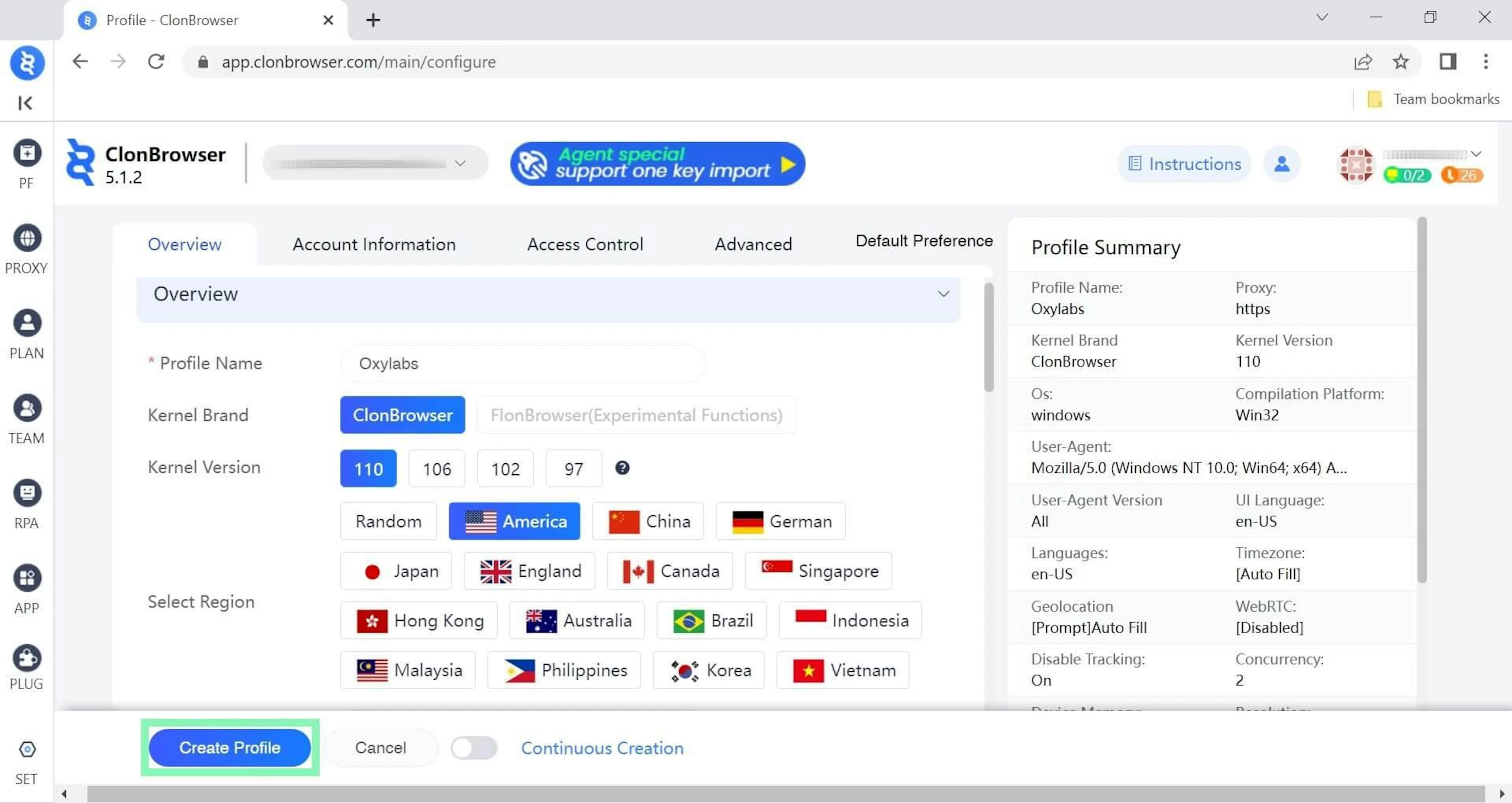Image resolution: width=1512 pixels, height=803 pixels.
Task: Choose the Brazil region
Action: click(x=712, y=620)
